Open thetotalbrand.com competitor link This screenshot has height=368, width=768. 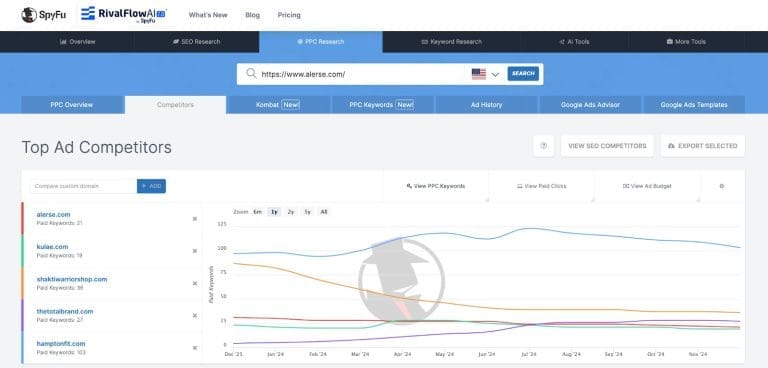pyautogui.click(x=65, y=312)
